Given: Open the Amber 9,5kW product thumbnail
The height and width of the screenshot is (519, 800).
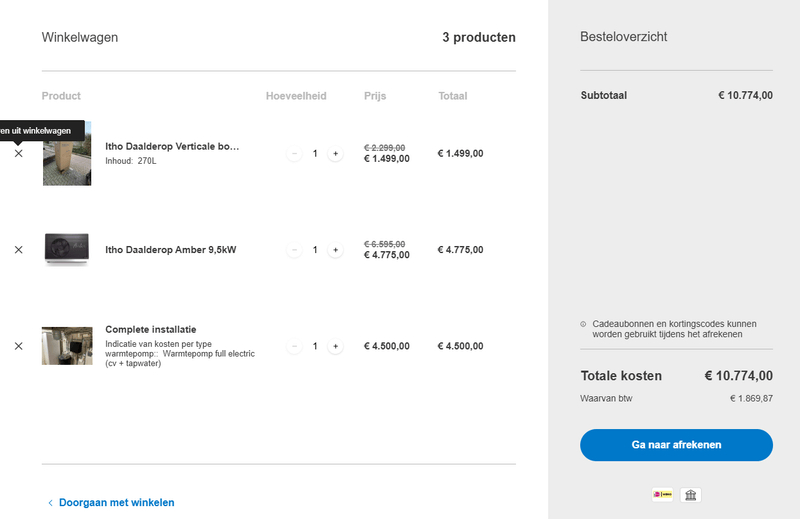Looking at the screenshot, I should click(x=67, y=250).
